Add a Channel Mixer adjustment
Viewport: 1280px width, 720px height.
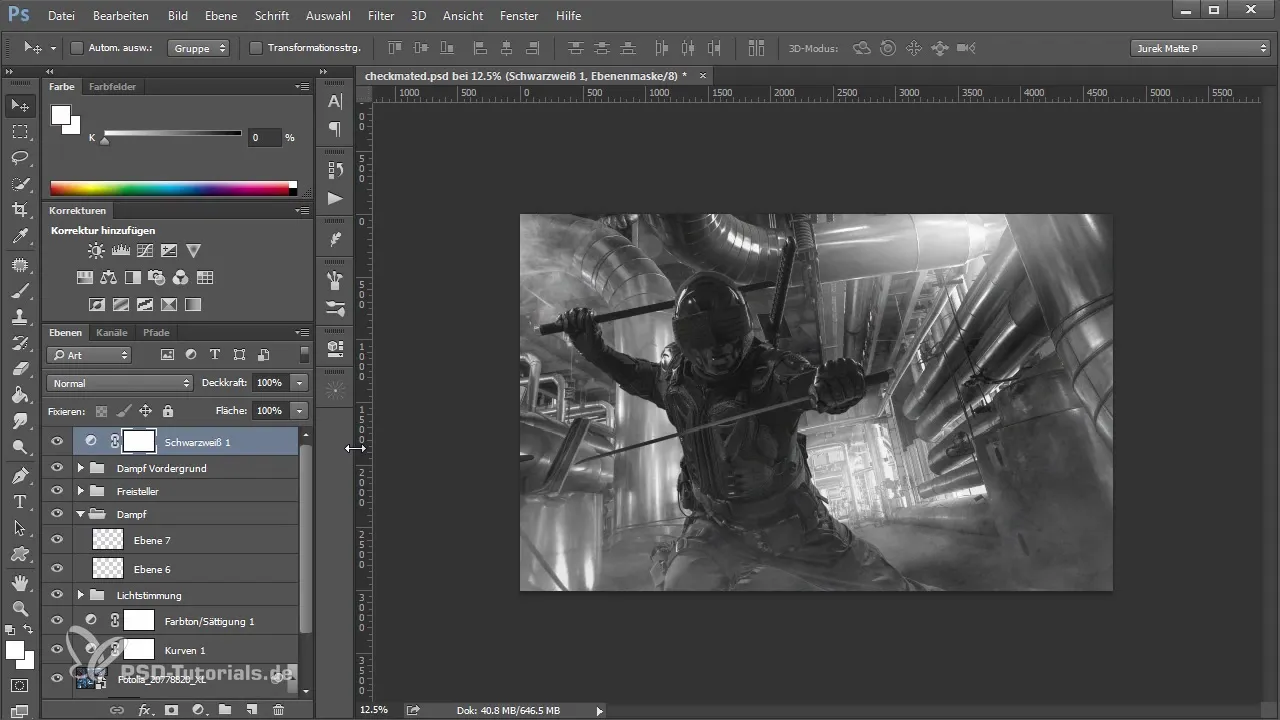[181, 277]
